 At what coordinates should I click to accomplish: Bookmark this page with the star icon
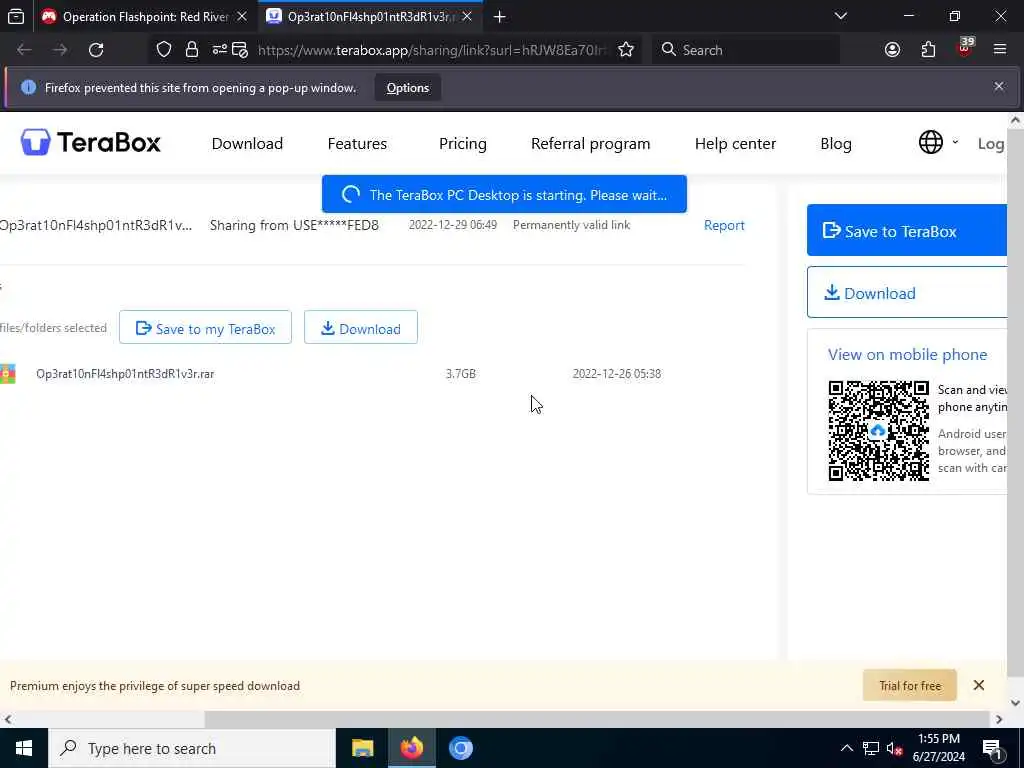626,50
